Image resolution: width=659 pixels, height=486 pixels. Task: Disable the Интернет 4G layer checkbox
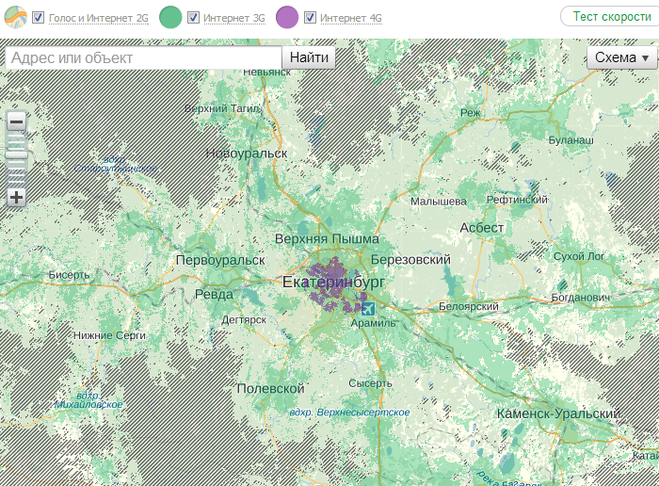[x=310, y=17]
